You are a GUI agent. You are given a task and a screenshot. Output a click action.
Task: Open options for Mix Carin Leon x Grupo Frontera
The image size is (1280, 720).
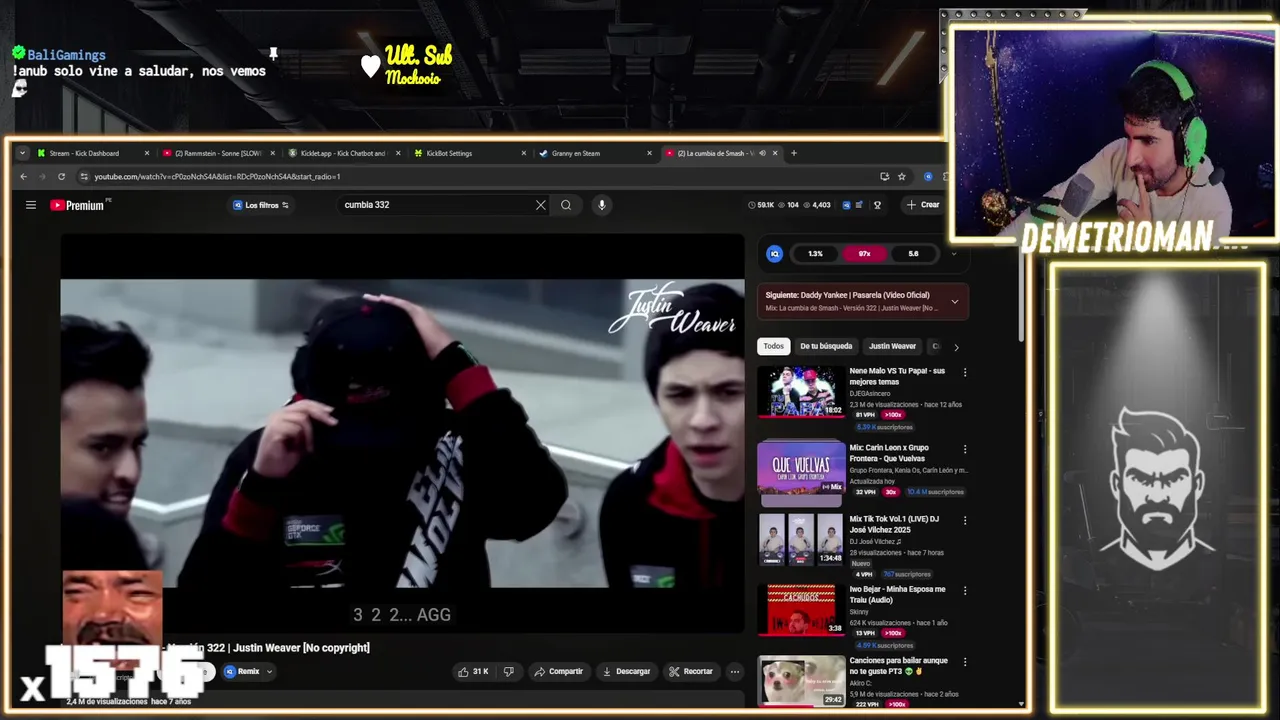(x=965, y=449)
